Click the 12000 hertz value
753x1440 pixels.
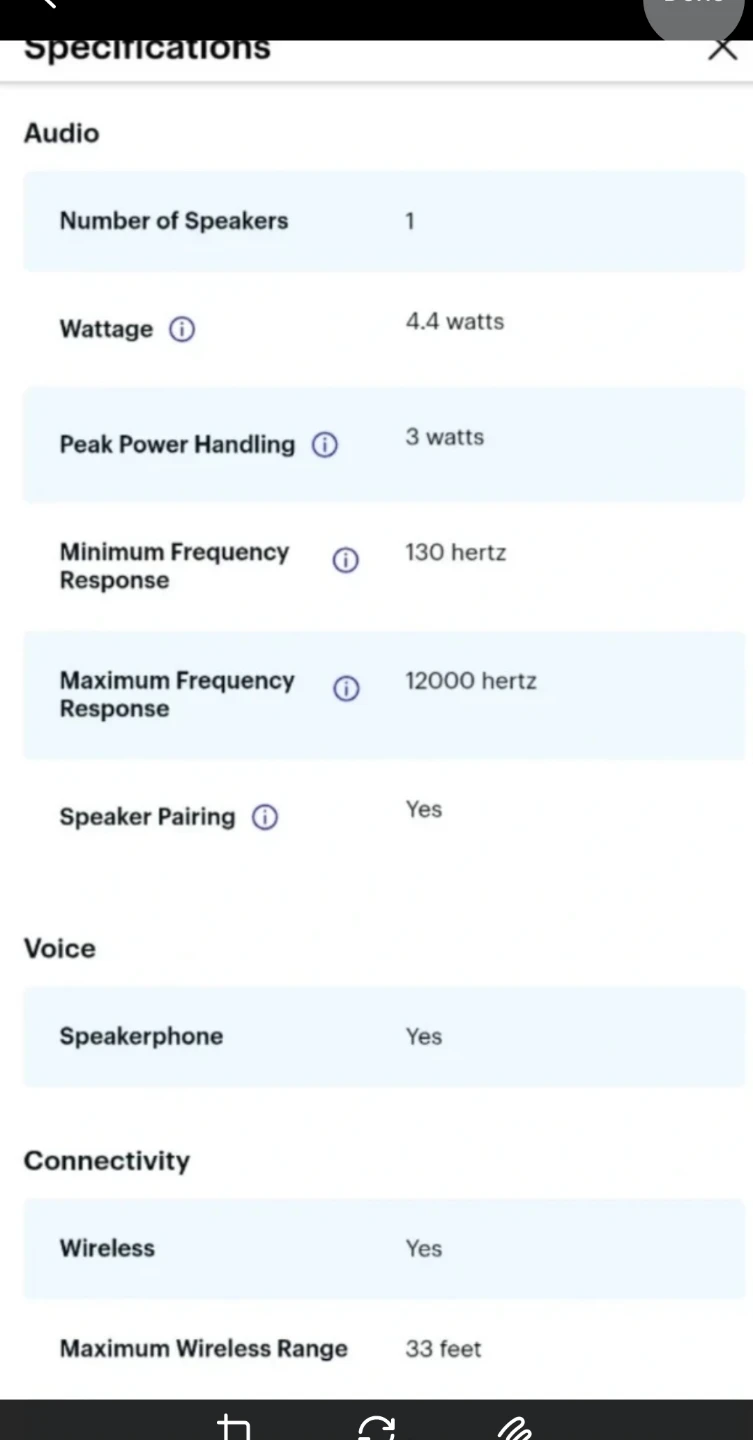(471, 681)
